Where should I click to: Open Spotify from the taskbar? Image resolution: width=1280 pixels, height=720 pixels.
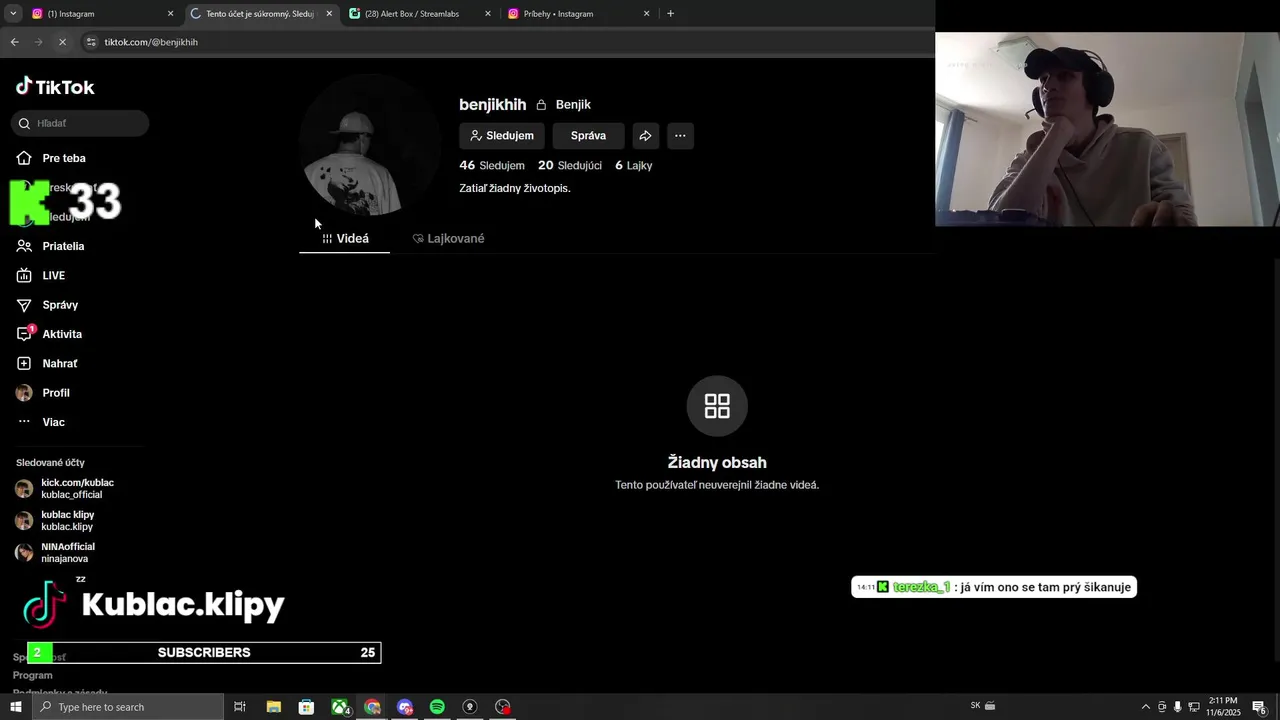point(437,707)
